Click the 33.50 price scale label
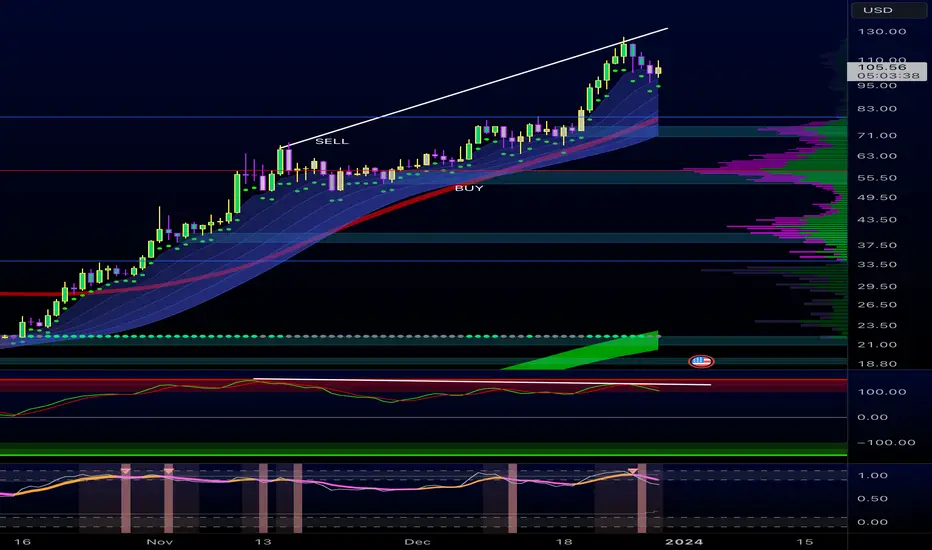932x550 pixels. [x=877, y=265]
